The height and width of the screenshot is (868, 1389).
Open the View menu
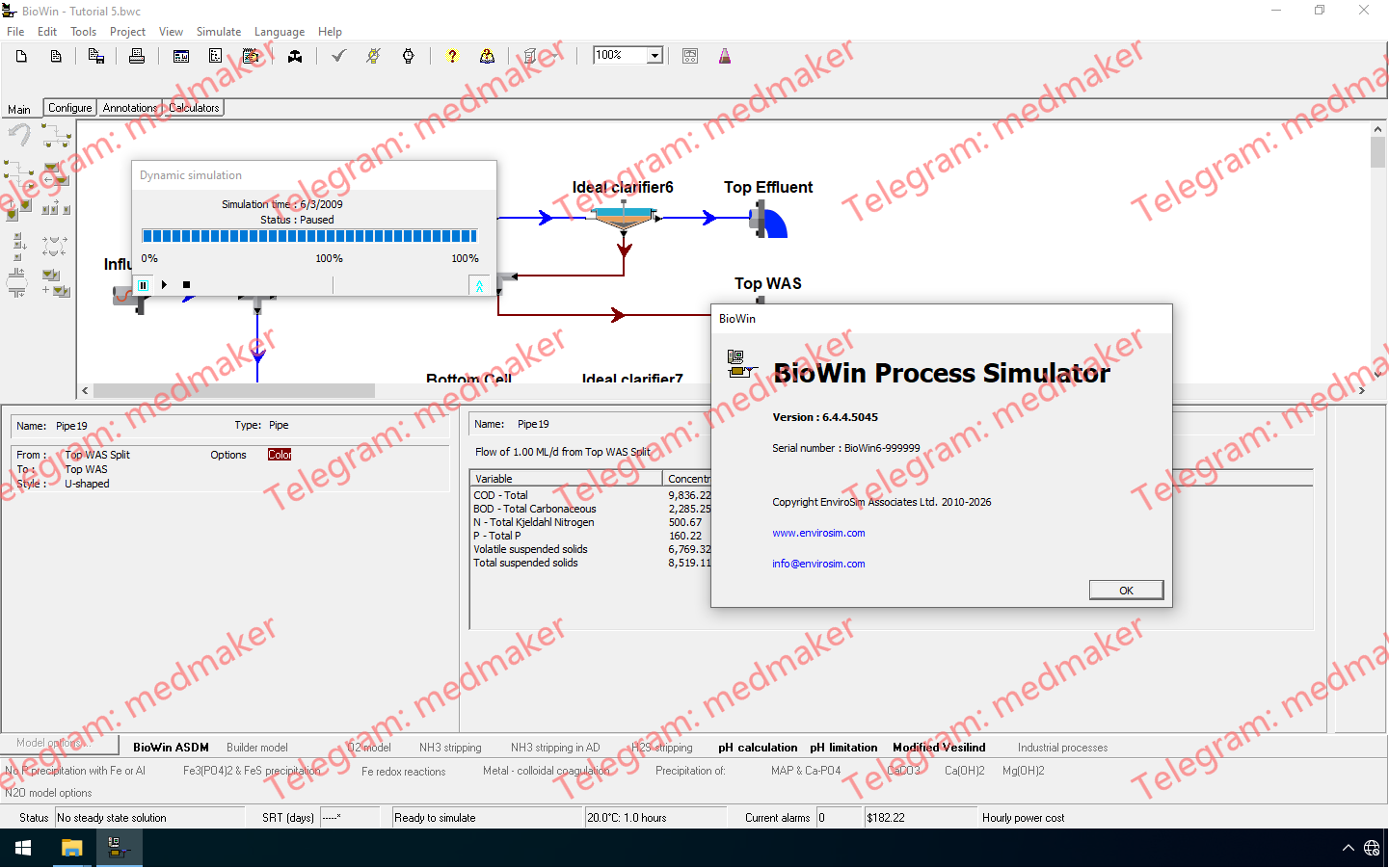point(171,32)
